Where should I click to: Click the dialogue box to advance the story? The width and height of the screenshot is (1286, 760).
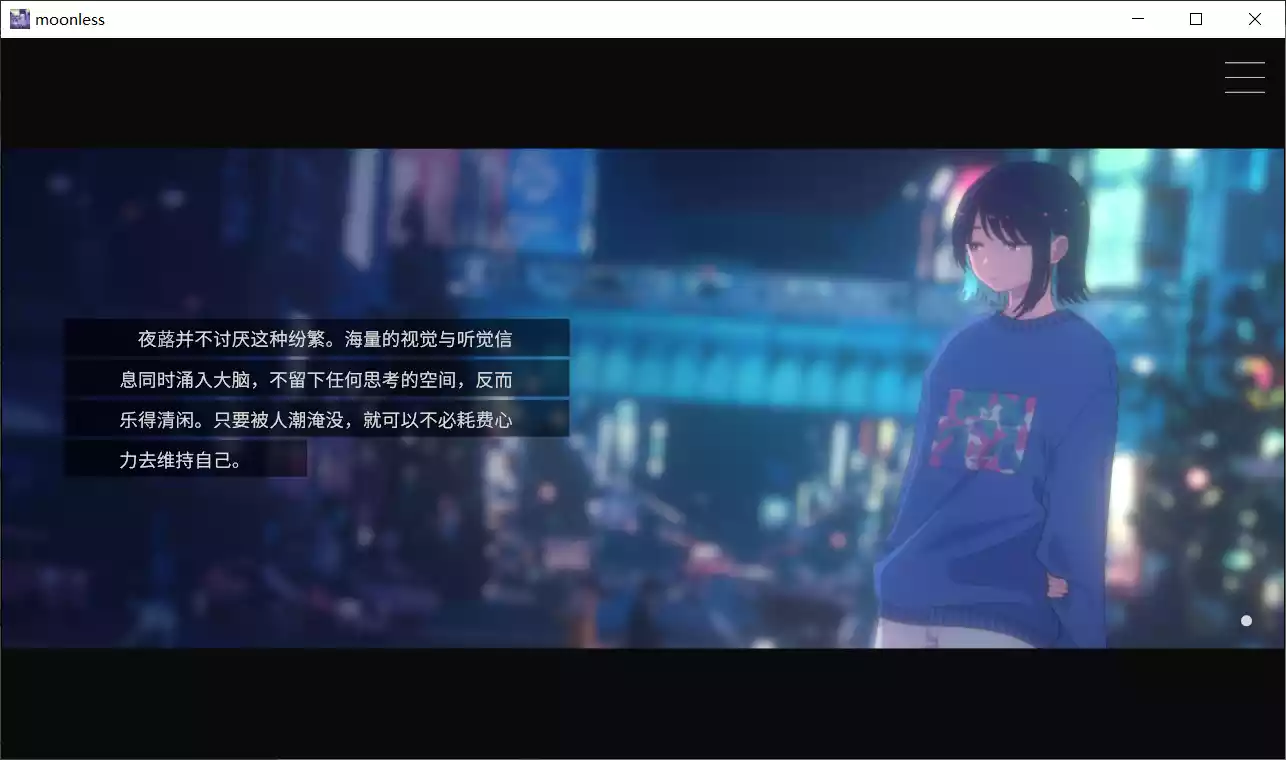coord(315,398)
